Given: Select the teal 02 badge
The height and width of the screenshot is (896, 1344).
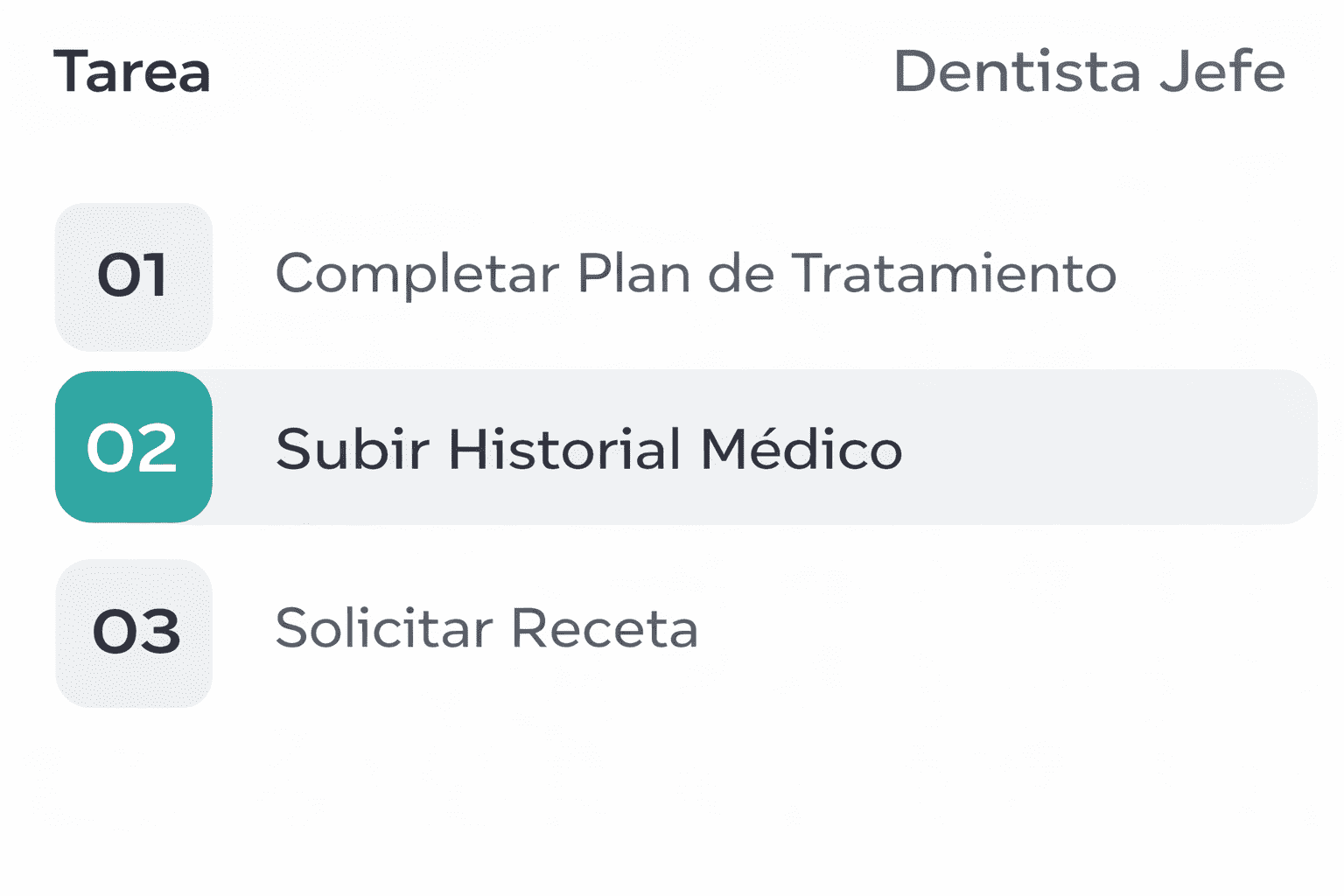Looking at the screenshot, I should (x=133, y=447).
